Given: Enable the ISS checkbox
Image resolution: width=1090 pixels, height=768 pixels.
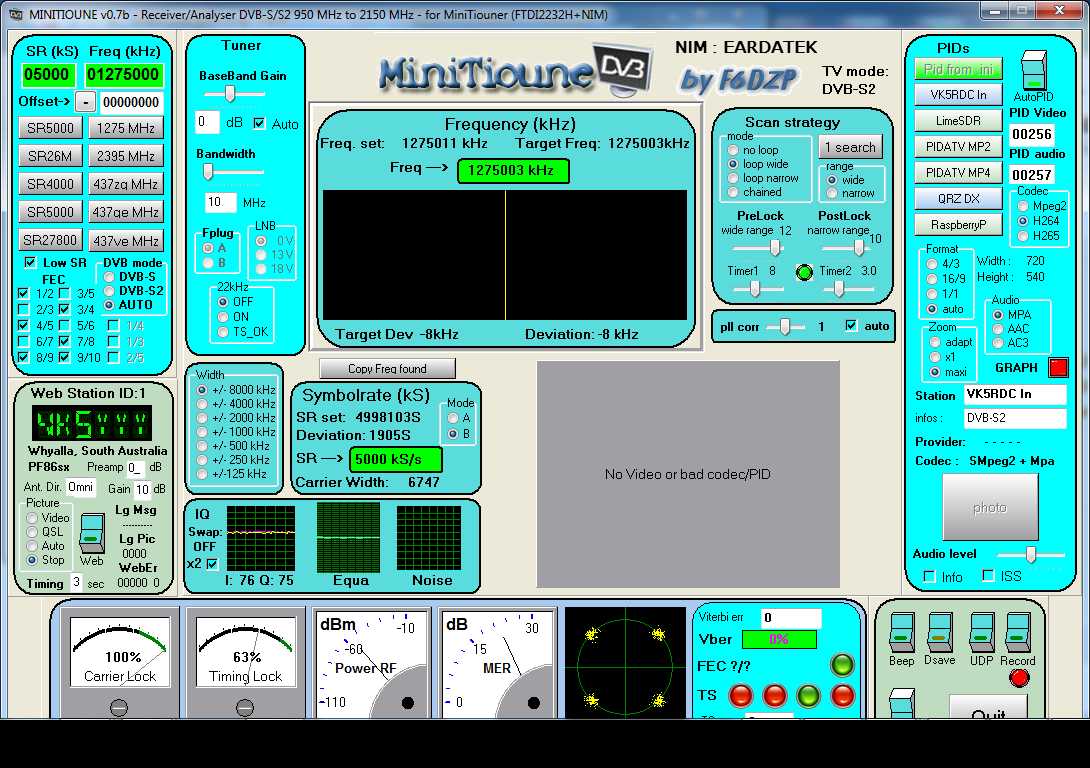Looking at the screenshot, I should click(989, 575).
